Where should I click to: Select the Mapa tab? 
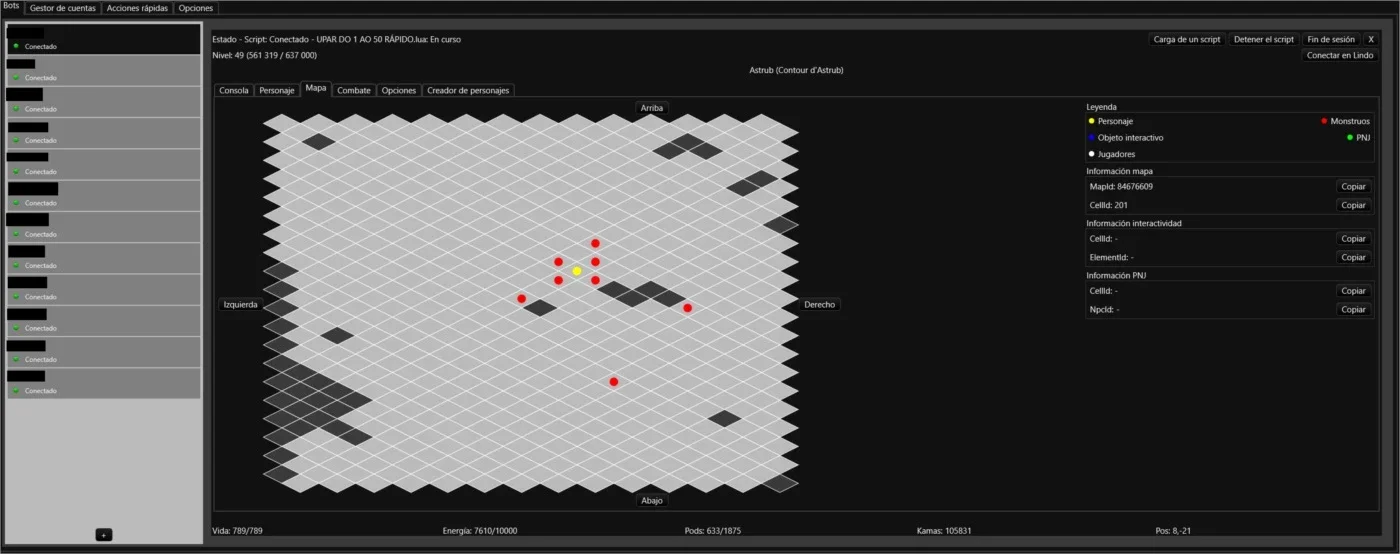click(316, 89)
